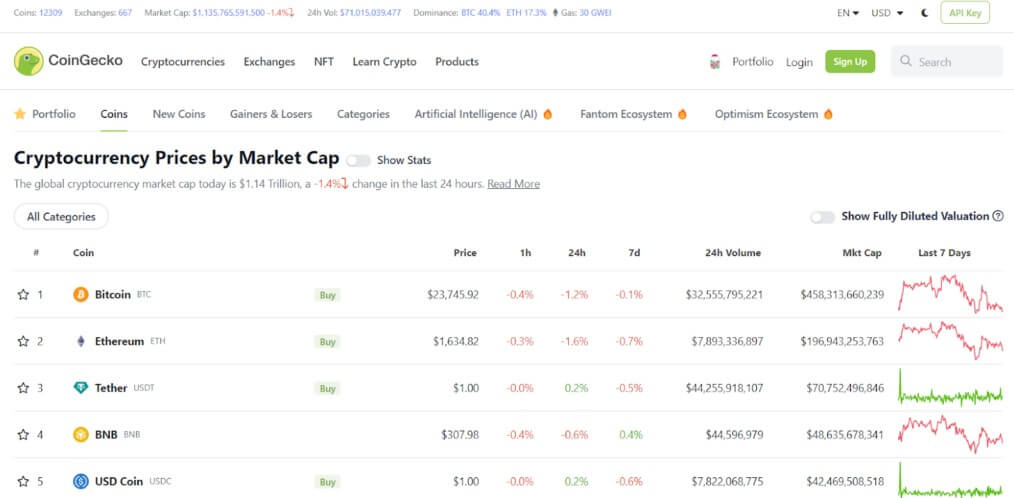Click the 30 GWEI gas link
Viewport: 1014px width, 498px height.
click(595, 13)
